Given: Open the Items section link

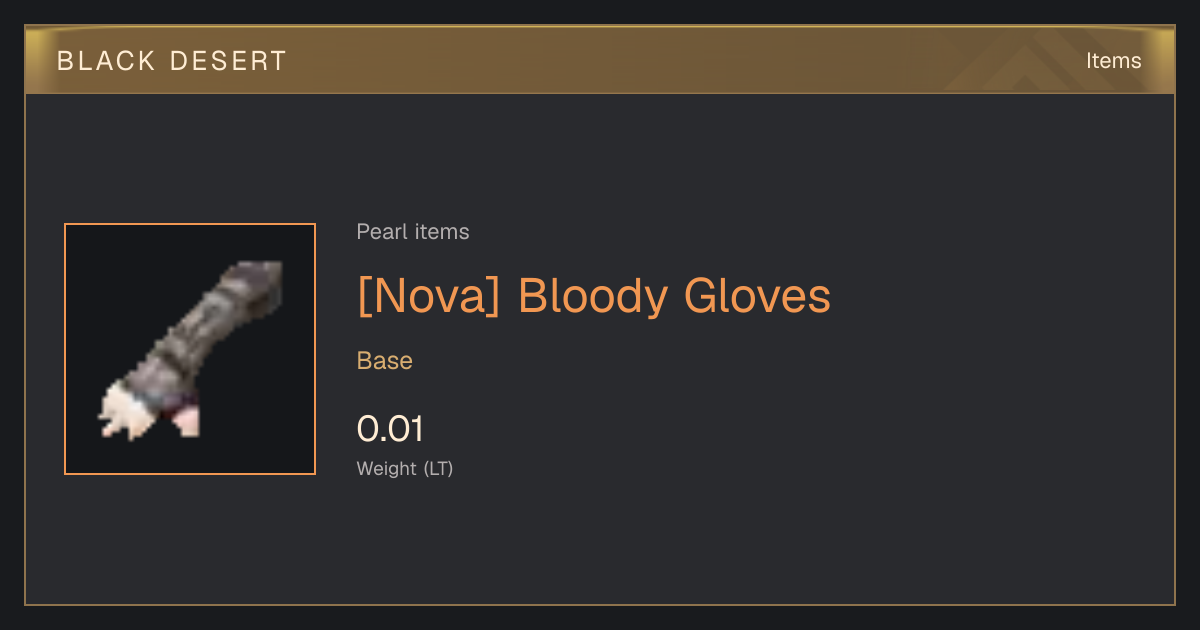Looking at the screenshot, I should tap(1113, 61).
